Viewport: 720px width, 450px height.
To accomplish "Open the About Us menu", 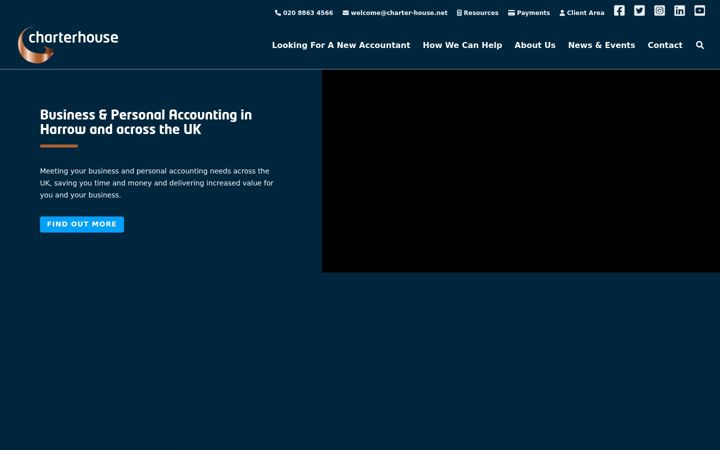I will (535, 45).
